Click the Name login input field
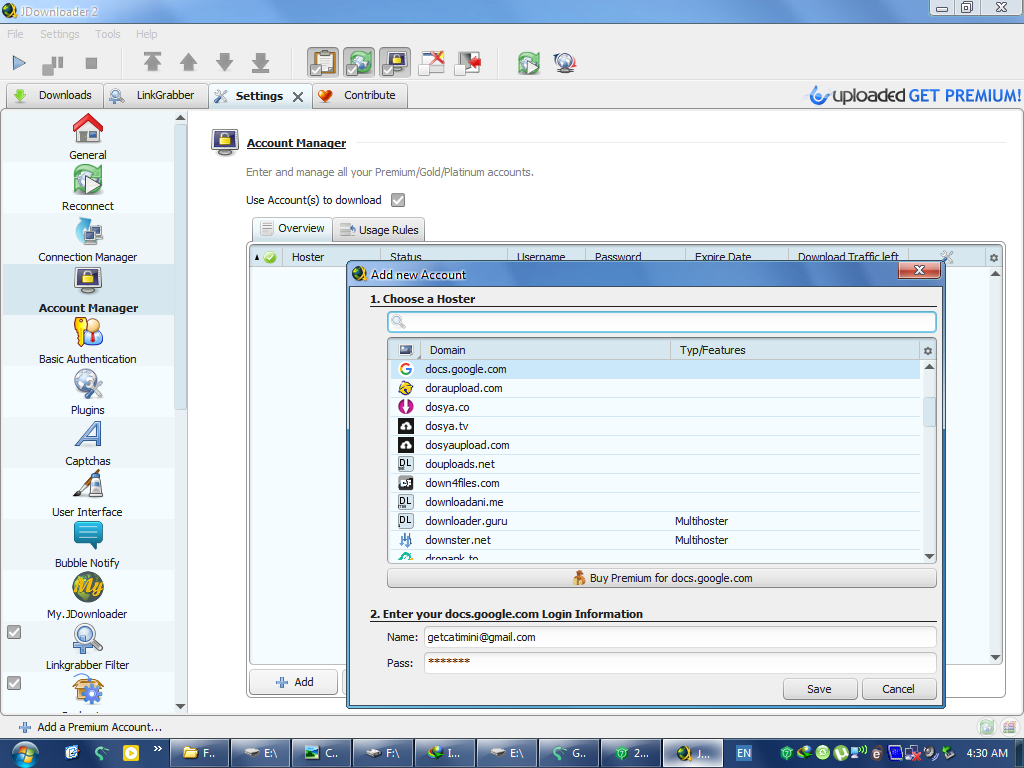 pyautogui.click(x=680, y=637)
